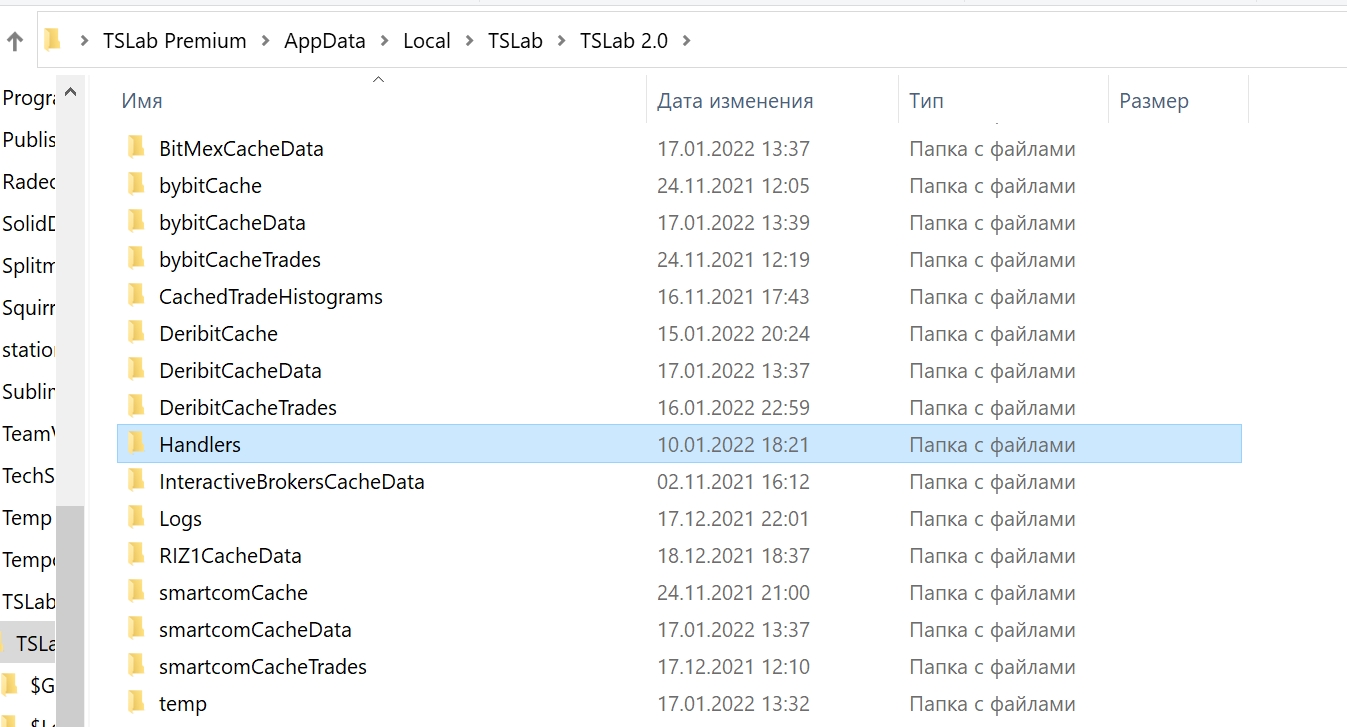Viewport: 1347px width, 727px height.
Task: Select the bybitCache folder icon
Action: point(137,185)
